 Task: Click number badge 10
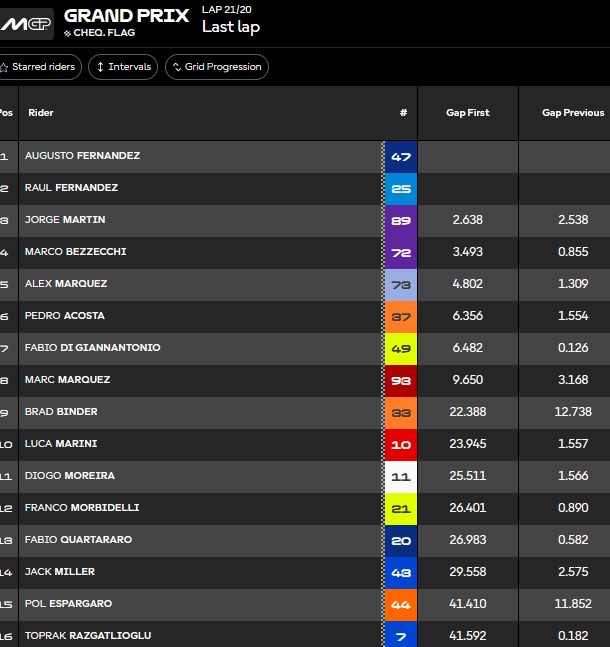pyautogui.click(x=401, y=445)
